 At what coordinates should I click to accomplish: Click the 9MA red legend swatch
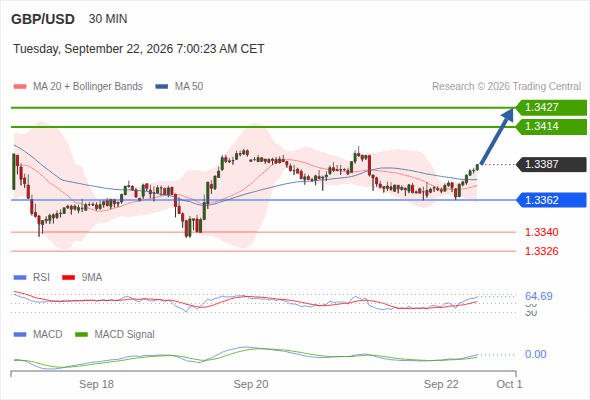68,278
